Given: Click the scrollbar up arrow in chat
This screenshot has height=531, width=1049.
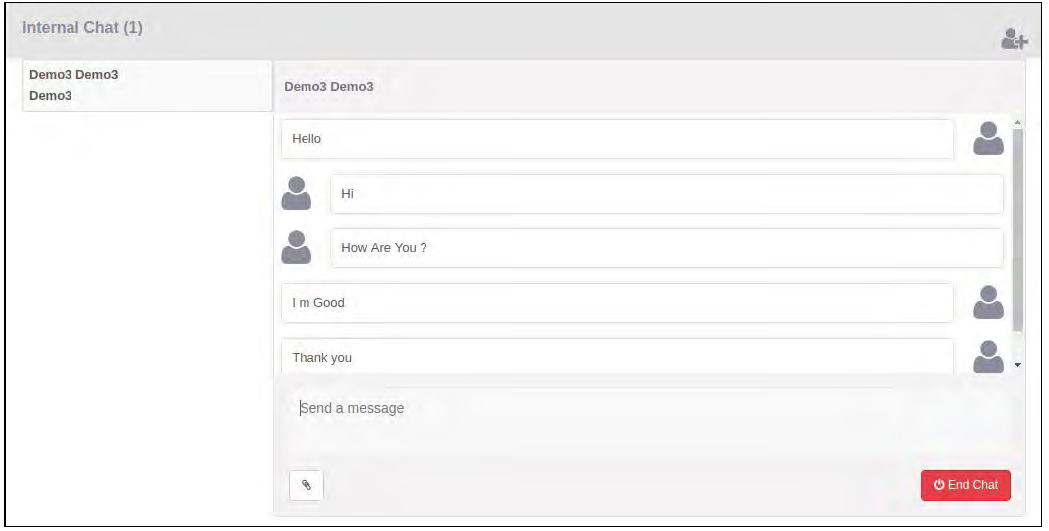Looking at the screenshot, I should tap(1018, 123).
